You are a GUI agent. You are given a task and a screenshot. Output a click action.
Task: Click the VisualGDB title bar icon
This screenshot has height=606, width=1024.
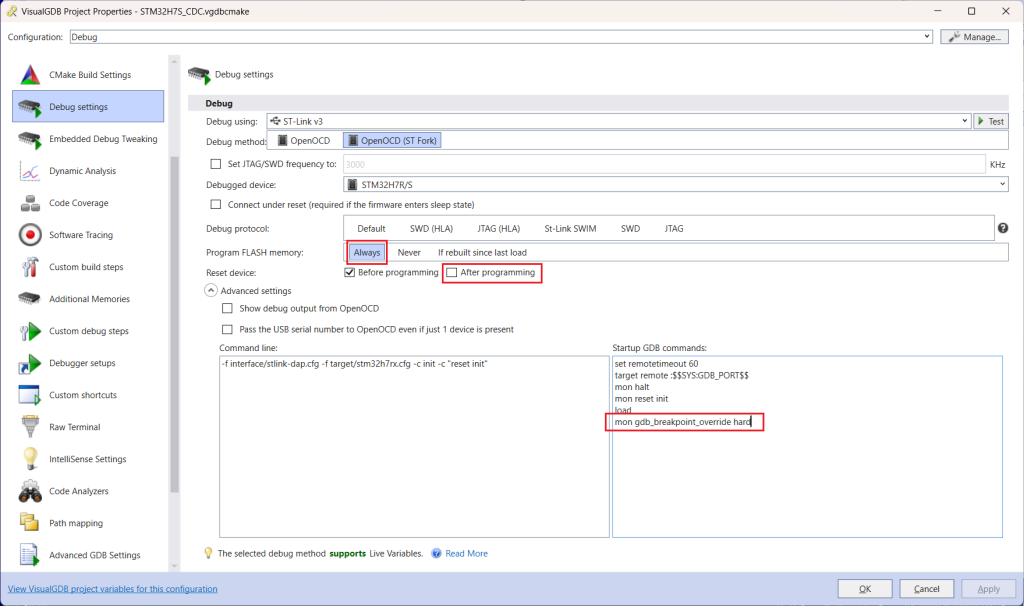pyautogui.click(x=12, y=11)
